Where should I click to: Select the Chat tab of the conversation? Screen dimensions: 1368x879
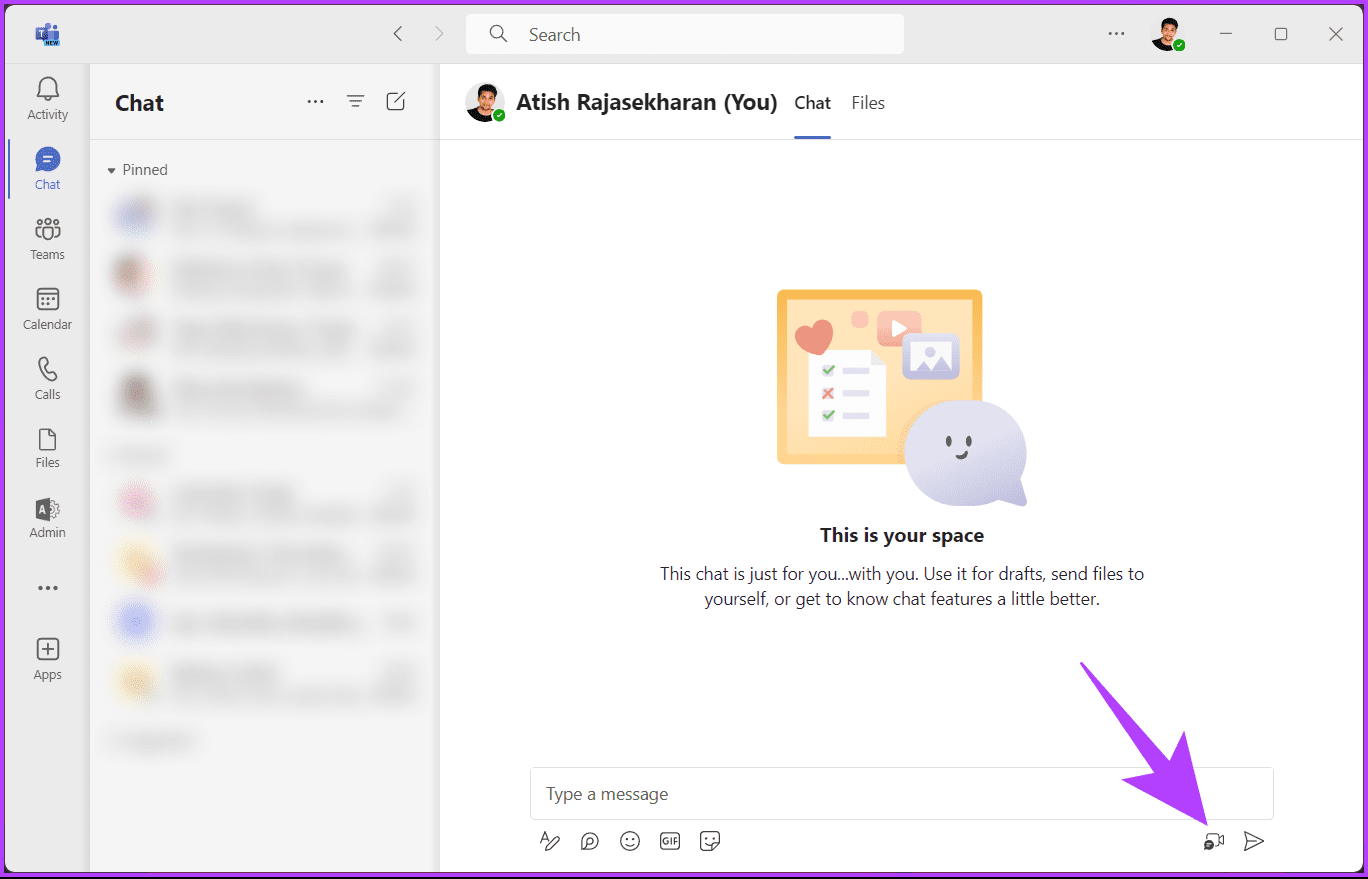(x=812, y=103)
